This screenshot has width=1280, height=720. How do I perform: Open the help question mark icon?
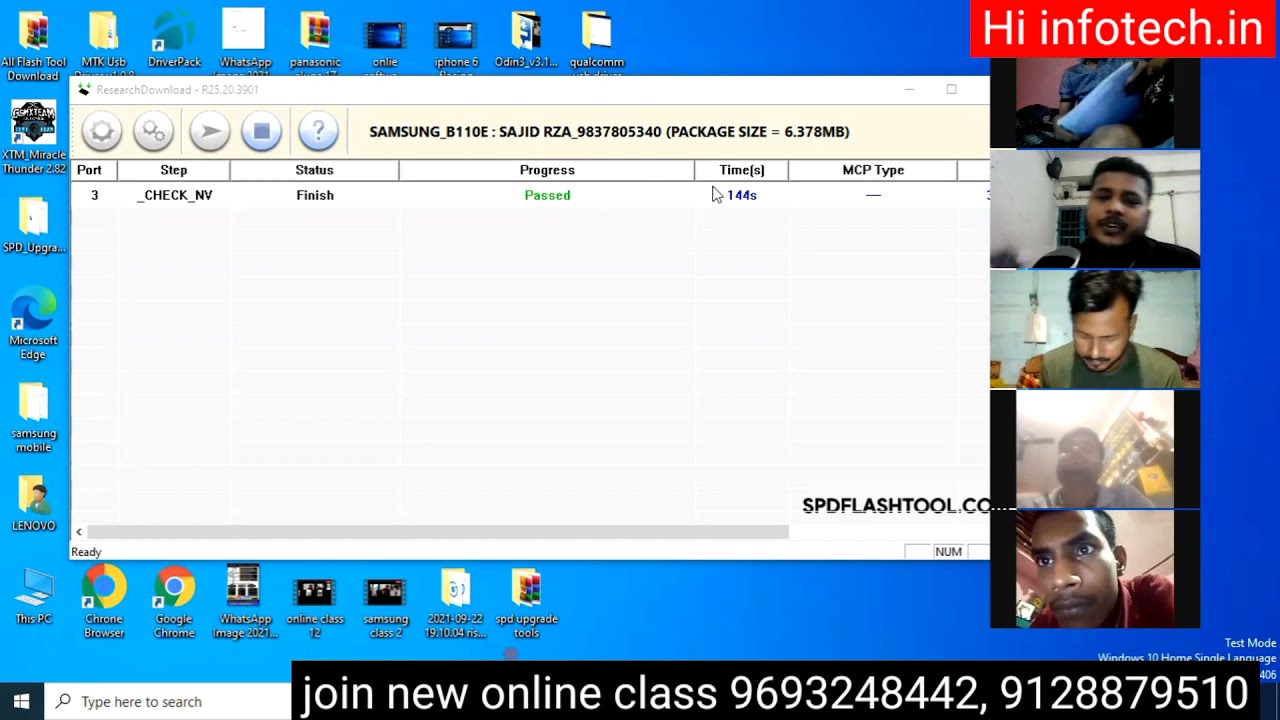coord(318,131)
